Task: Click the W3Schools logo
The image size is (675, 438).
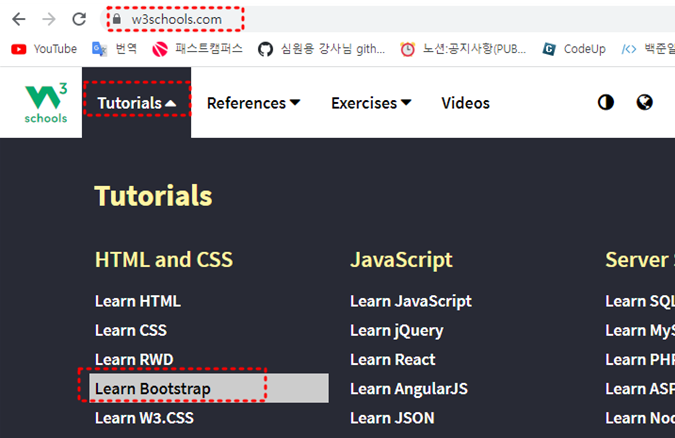Action: tap(46, 103)
